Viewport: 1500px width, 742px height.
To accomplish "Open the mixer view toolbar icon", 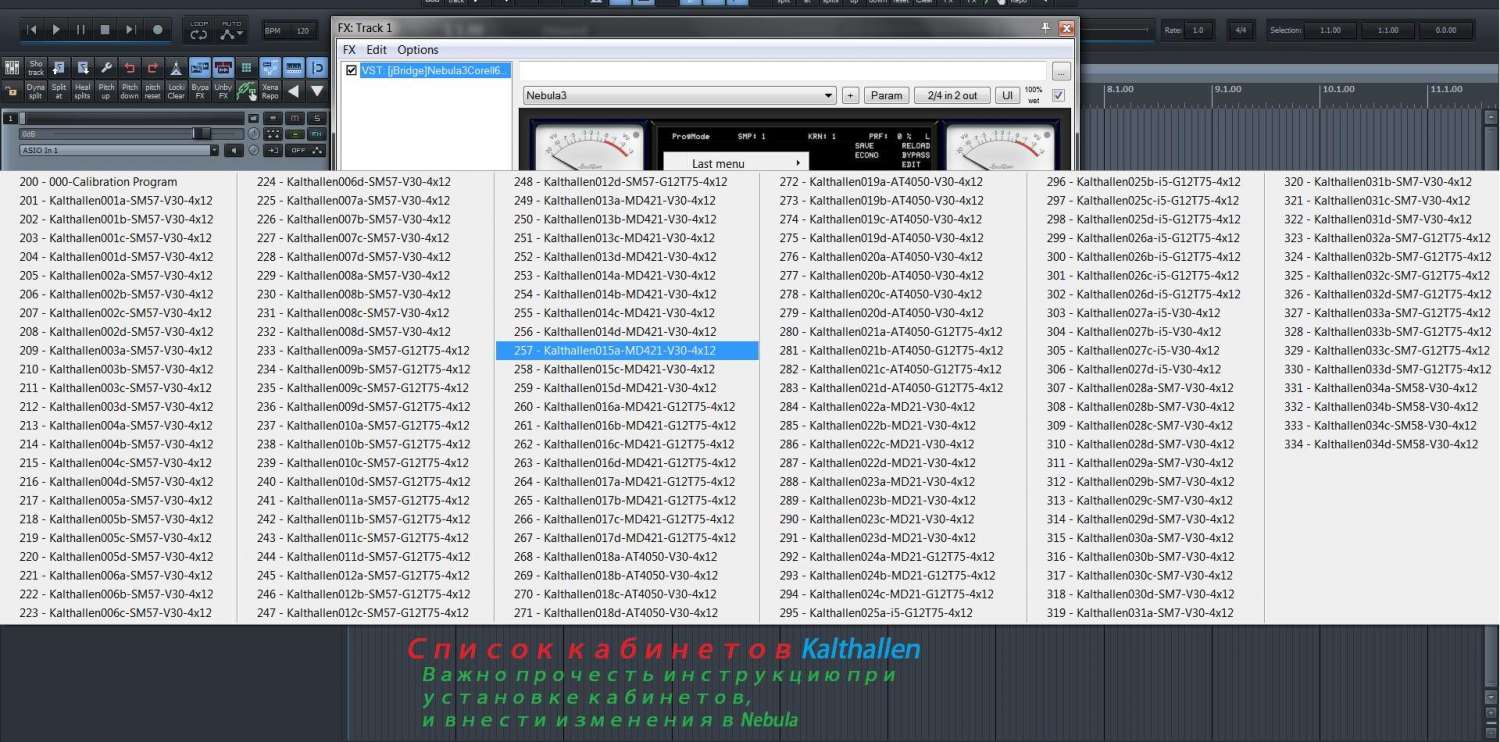I will click(12, 68).
